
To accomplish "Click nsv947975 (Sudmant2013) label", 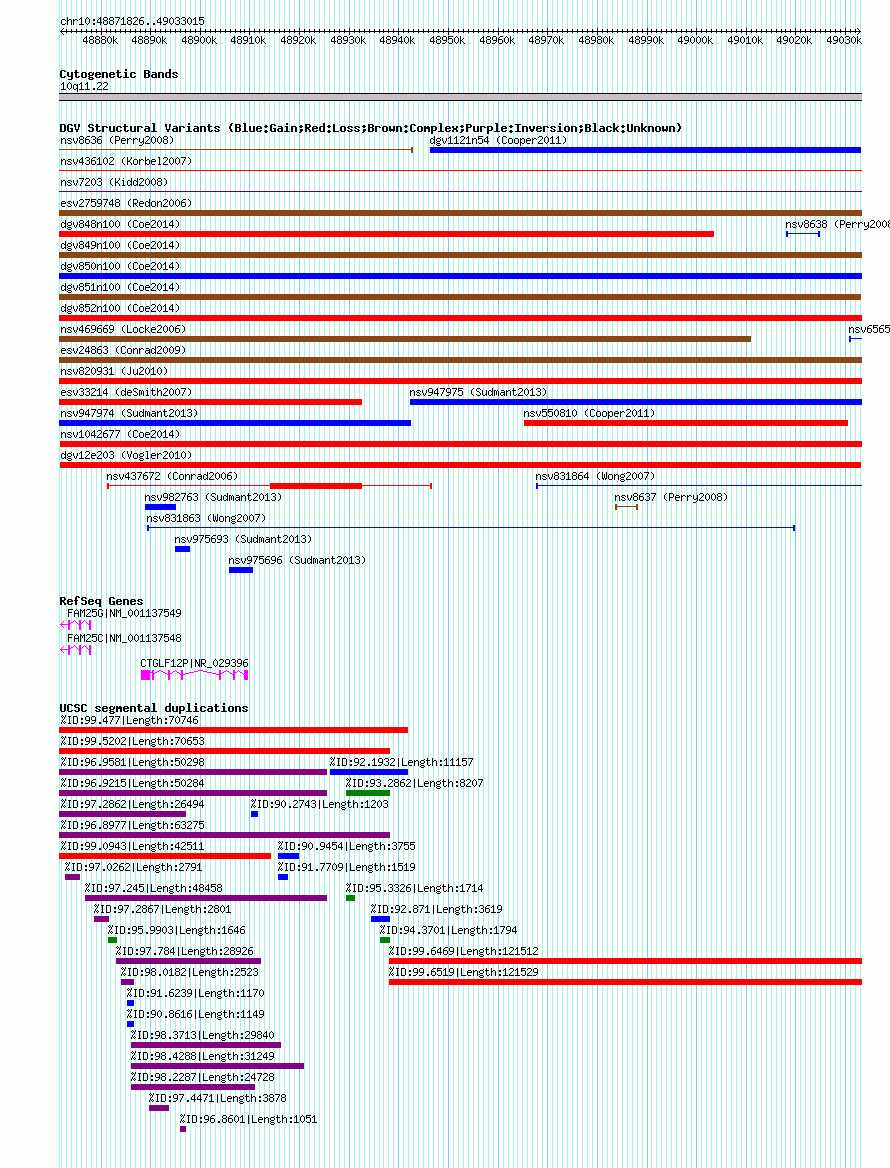I will click(478, 392).
